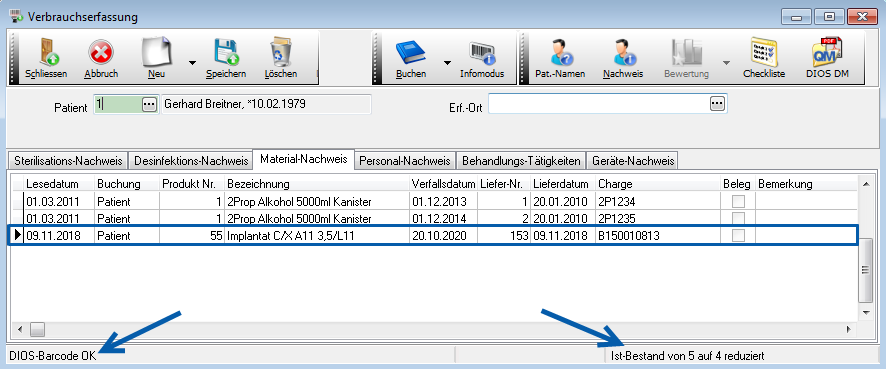Viewport: 886px width, 369px height.
Task: Click horizontal scrollbar thumb
Action: [x=37, y=329]
